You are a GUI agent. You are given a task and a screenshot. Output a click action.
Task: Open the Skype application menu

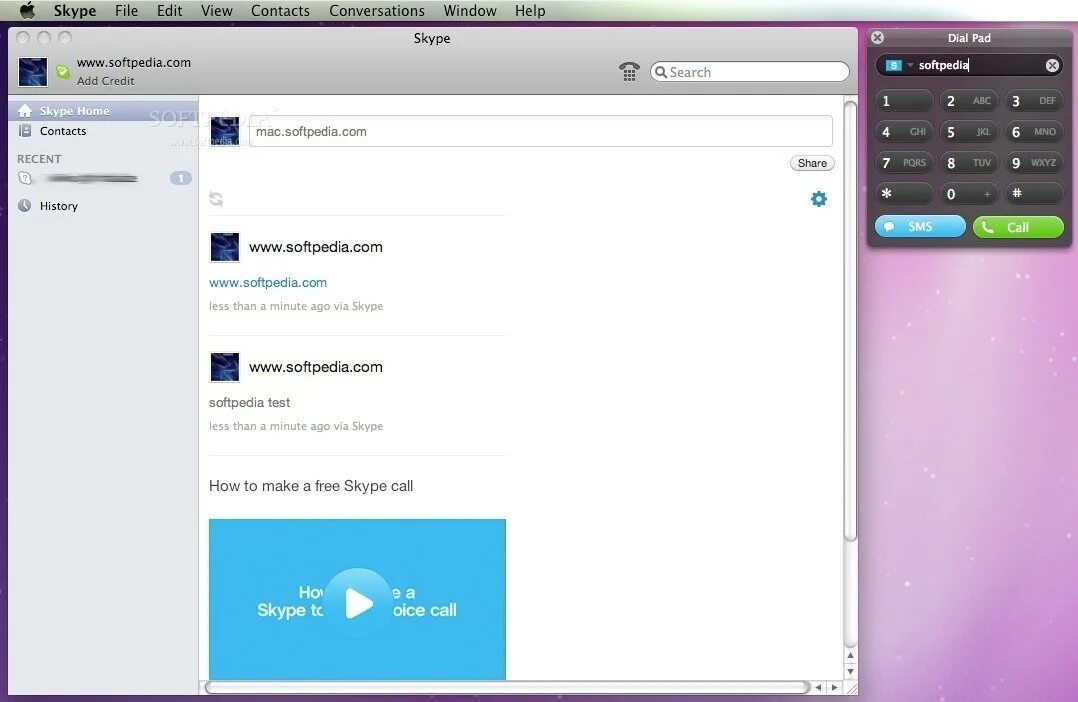tap(75, 10)
